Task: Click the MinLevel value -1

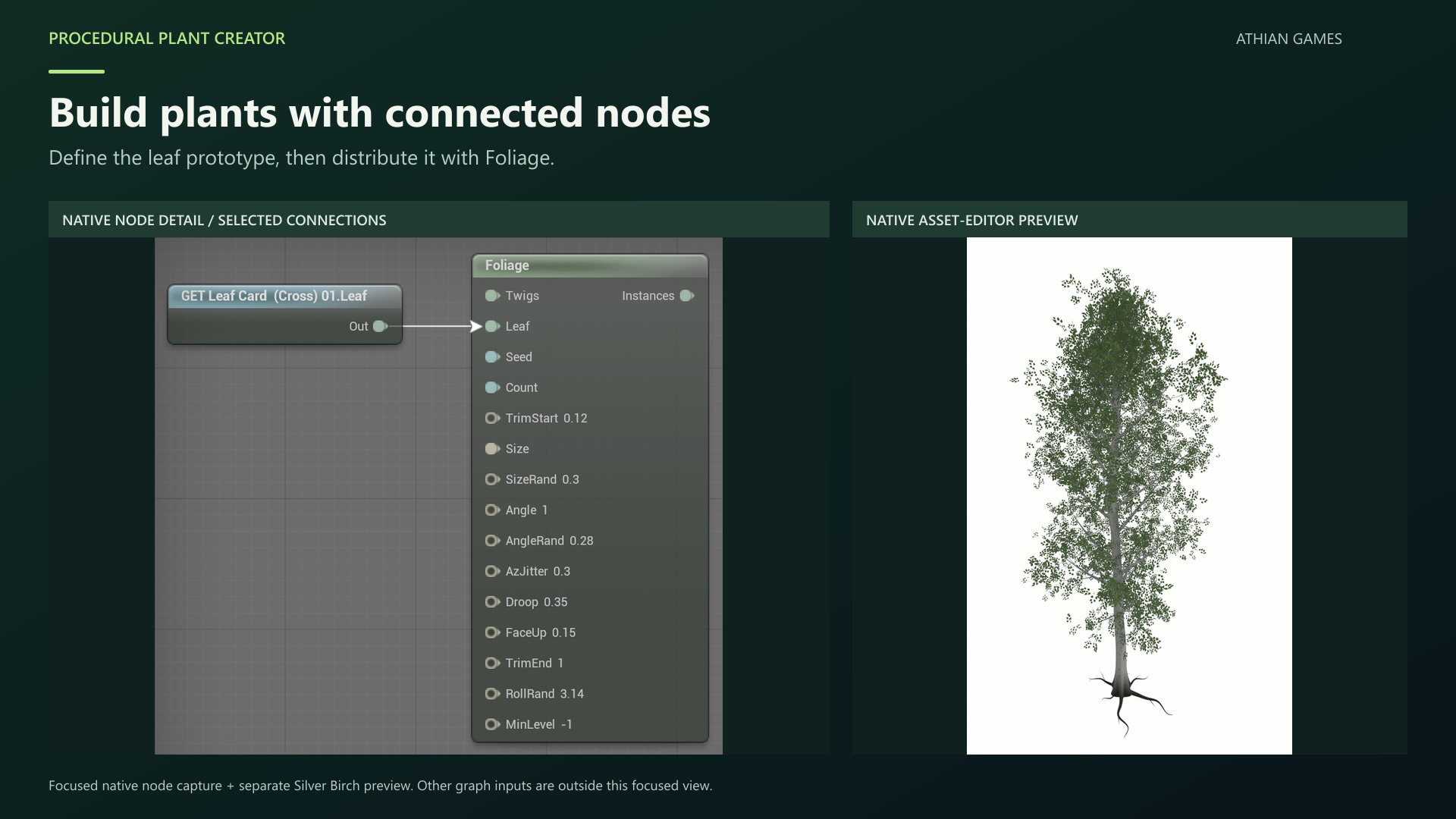Action: (566, 725)
